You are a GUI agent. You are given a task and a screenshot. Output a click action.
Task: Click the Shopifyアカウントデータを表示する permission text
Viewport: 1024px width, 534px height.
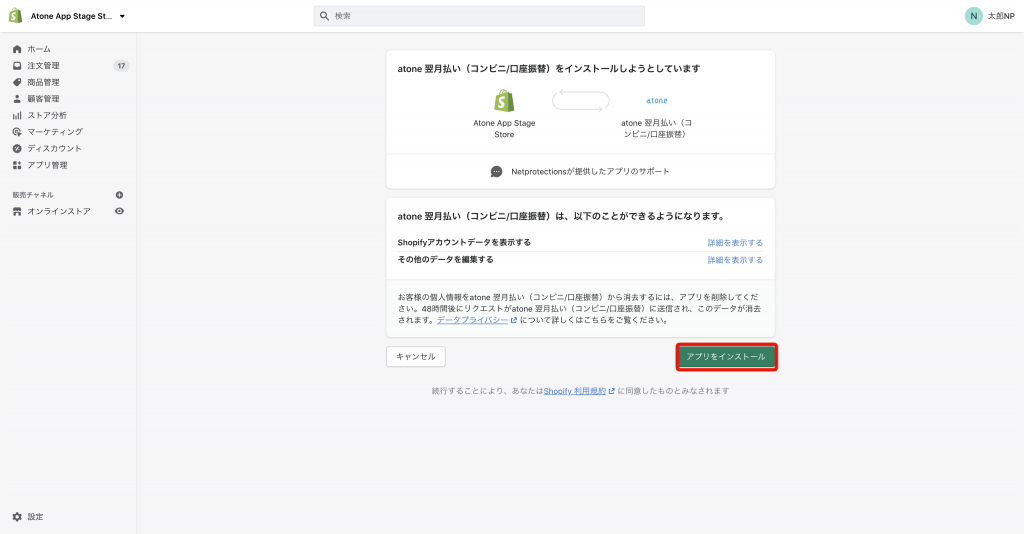(x=464, y=242)
